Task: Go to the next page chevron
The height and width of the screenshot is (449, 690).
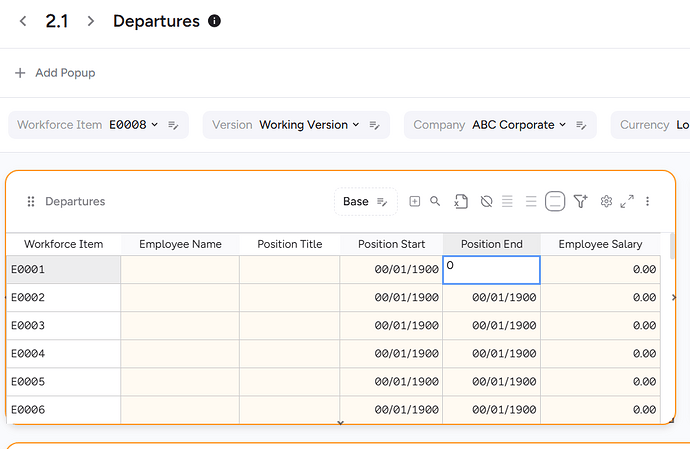Action: pos(91,21)
